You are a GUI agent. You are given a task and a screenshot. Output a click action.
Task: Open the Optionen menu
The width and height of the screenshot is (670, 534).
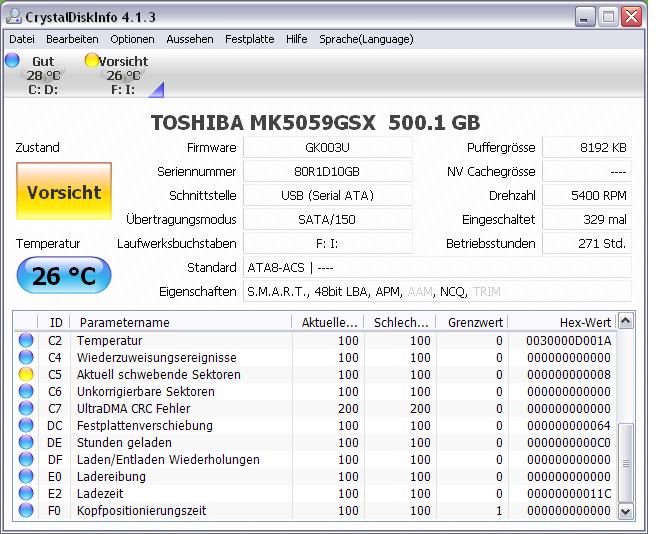pos(132,39)
